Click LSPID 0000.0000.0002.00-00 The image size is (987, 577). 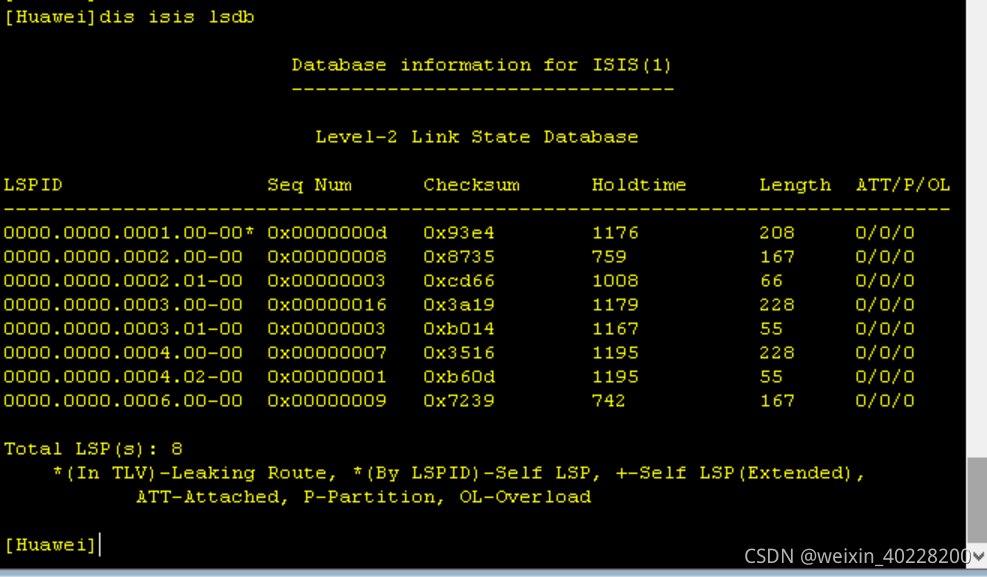(123, 257)
